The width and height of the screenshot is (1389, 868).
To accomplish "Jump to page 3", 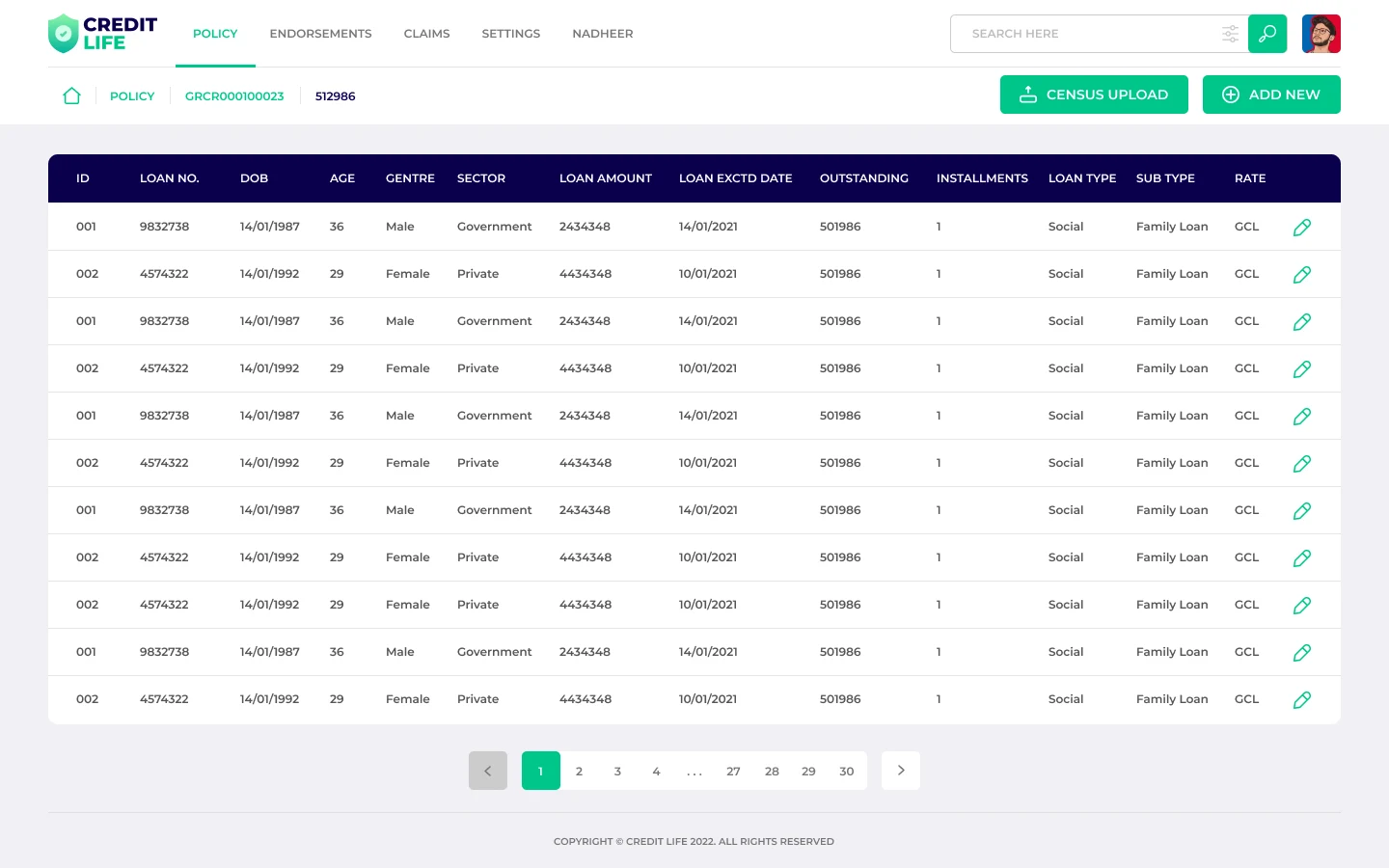I will click(x=617, y=772).
